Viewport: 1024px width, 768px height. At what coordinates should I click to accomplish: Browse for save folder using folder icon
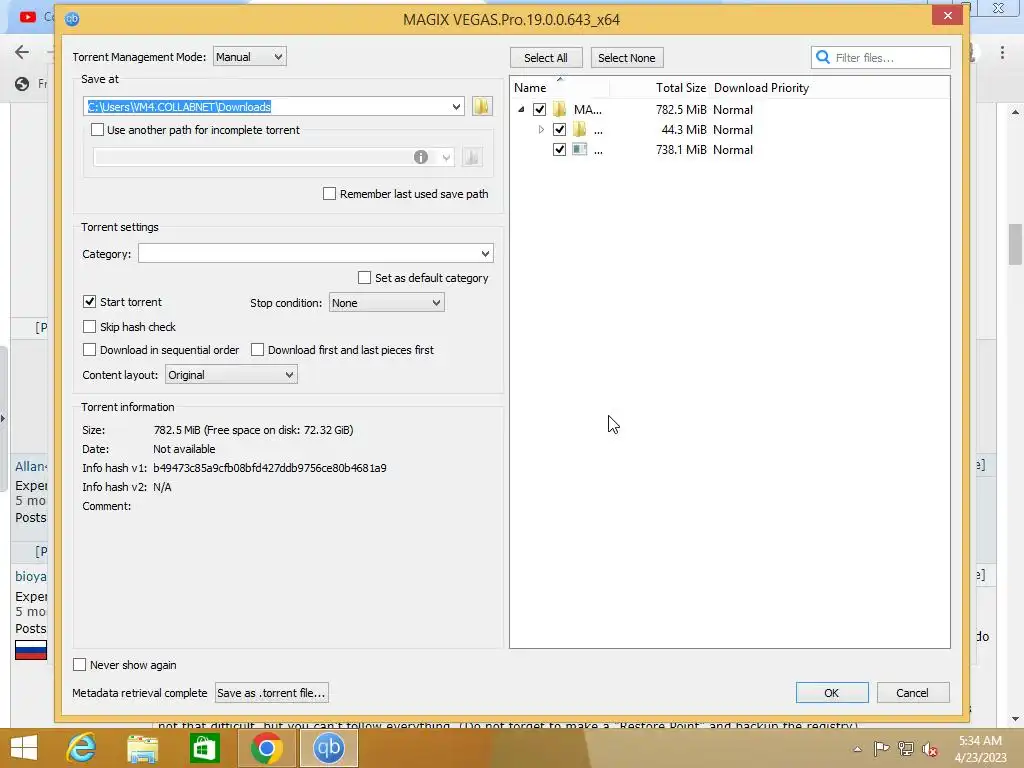click(x=482, y=106)
